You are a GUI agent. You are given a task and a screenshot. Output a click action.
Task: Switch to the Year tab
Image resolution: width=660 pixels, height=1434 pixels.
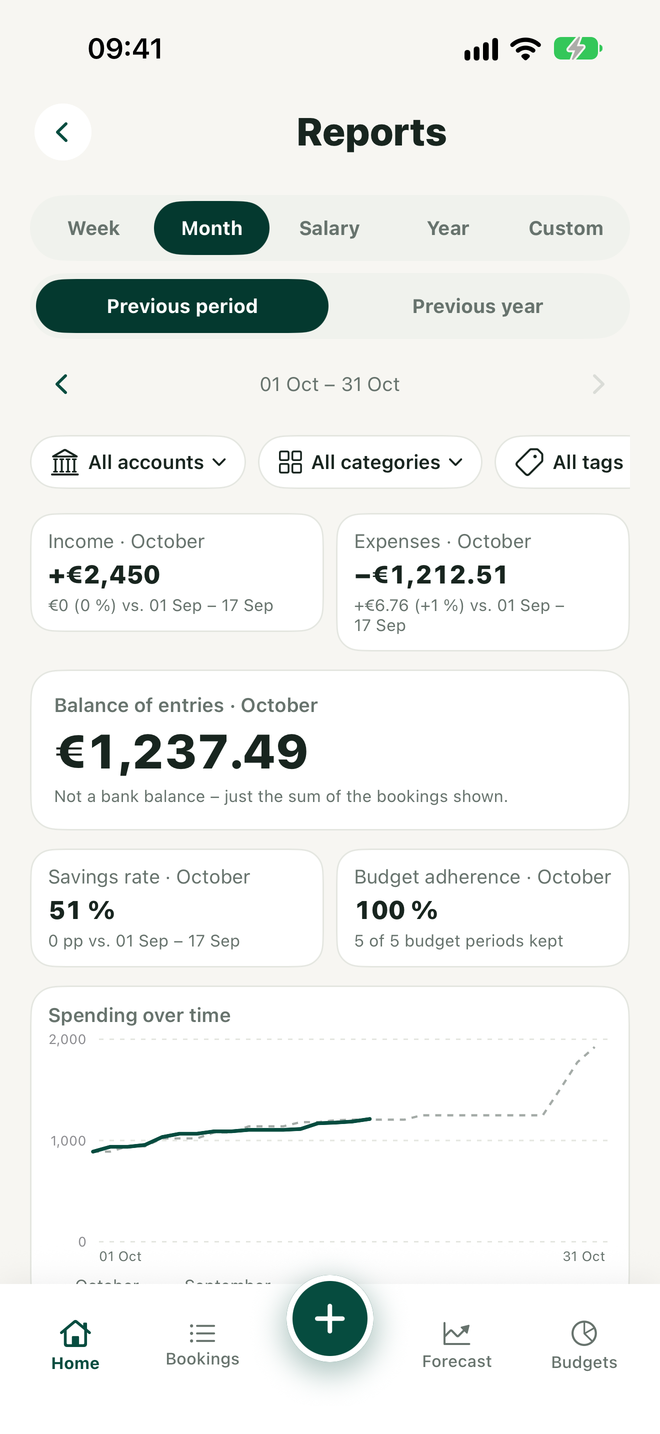pos(447,228)
